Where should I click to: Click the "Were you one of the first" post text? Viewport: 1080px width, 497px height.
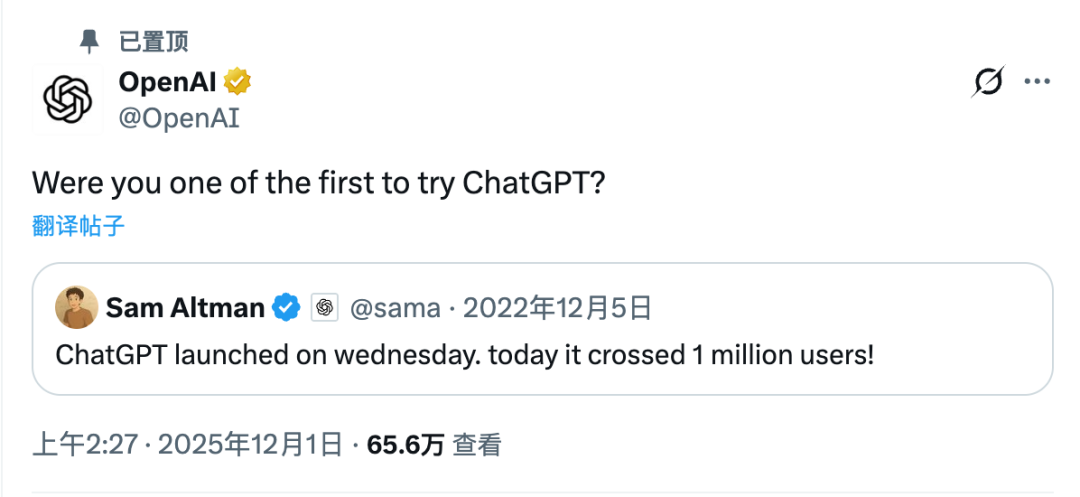318,183
